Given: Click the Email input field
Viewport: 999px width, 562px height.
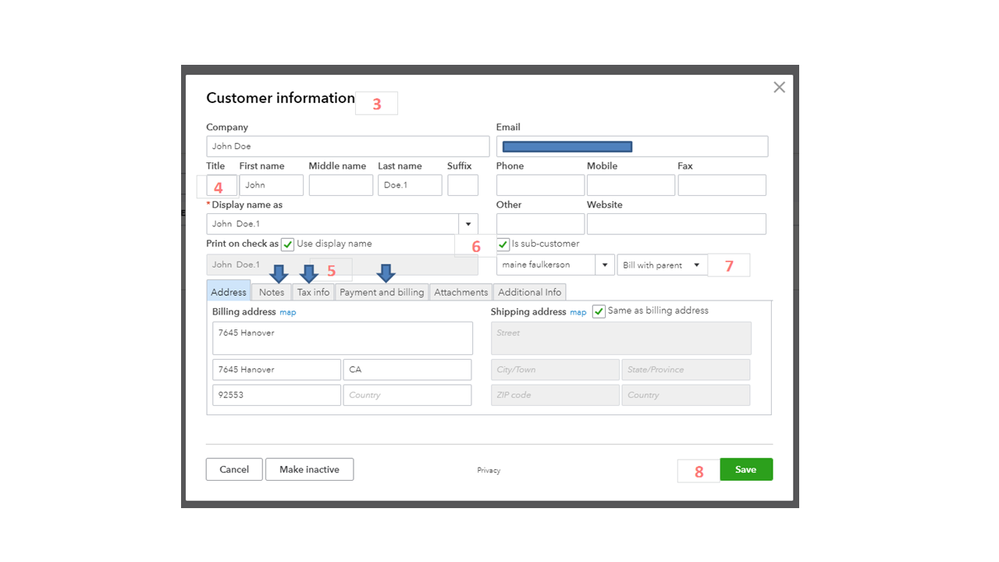Looking at the screenshot, I should [632, 147].
